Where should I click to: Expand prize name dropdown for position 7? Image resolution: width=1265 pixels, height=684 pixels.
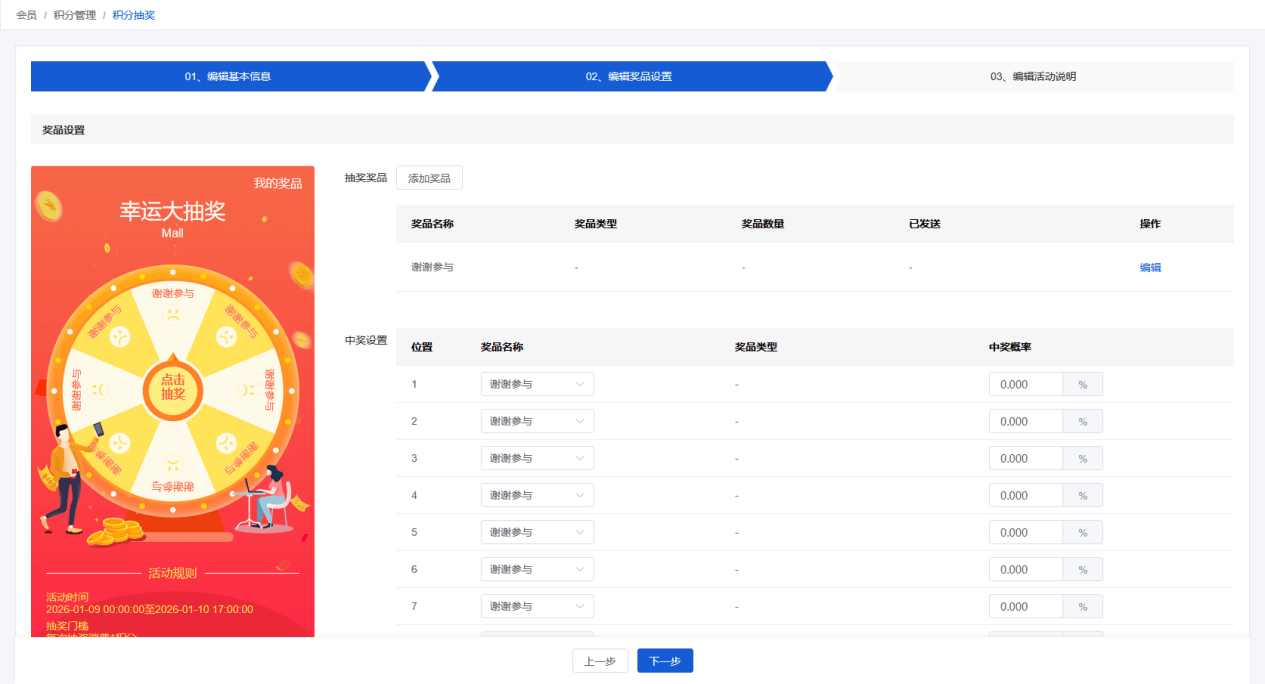tap(537, 606)
